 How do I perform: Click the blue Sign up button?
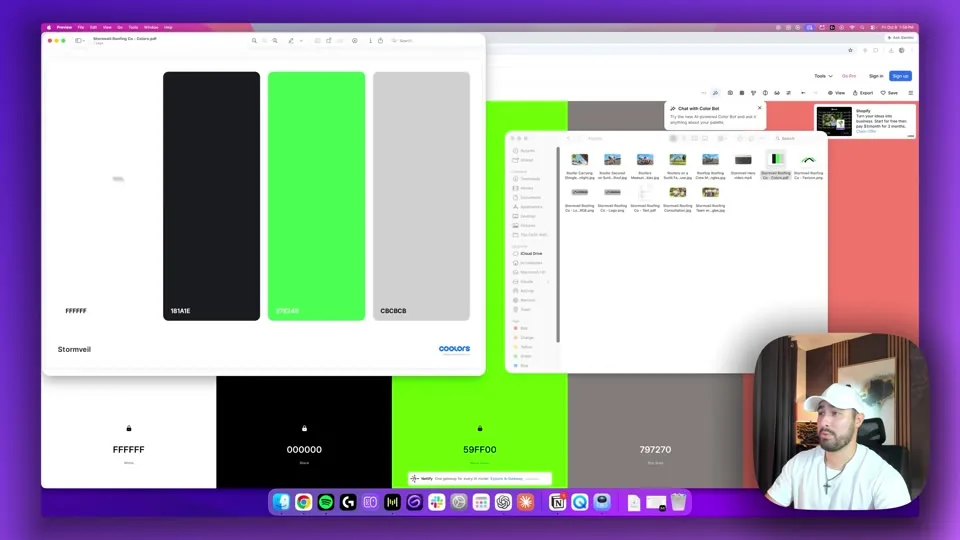tap(900, 76)
